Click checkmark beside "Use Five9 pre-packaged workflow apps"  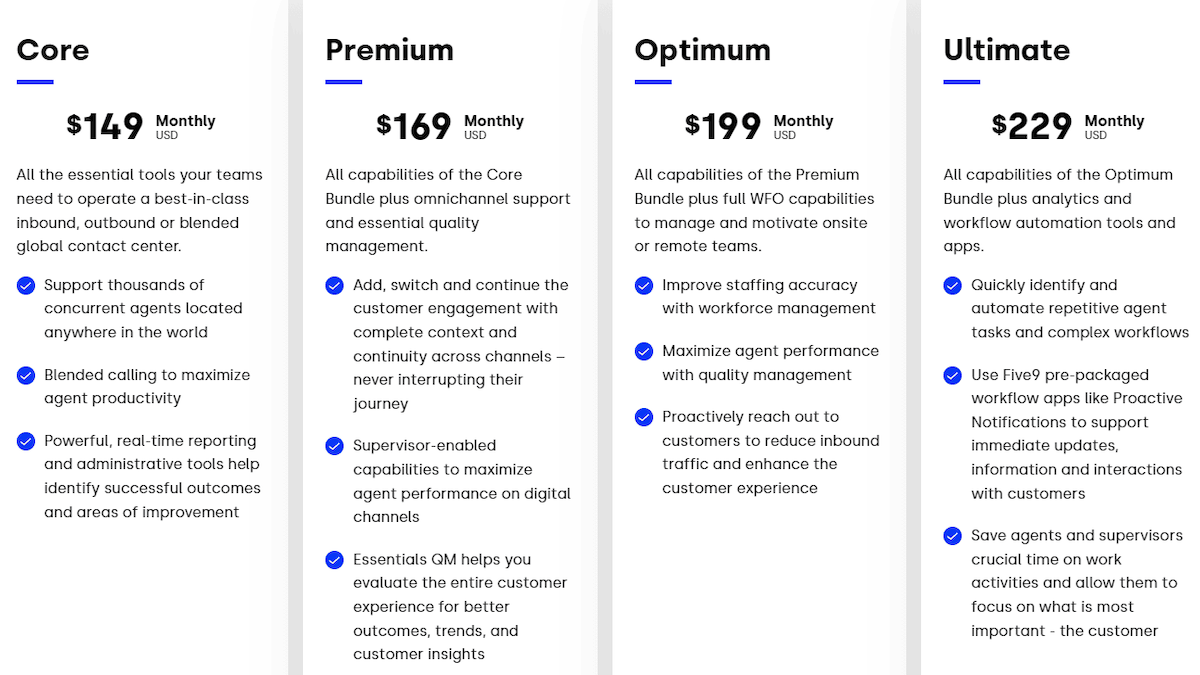click(953, 376)
